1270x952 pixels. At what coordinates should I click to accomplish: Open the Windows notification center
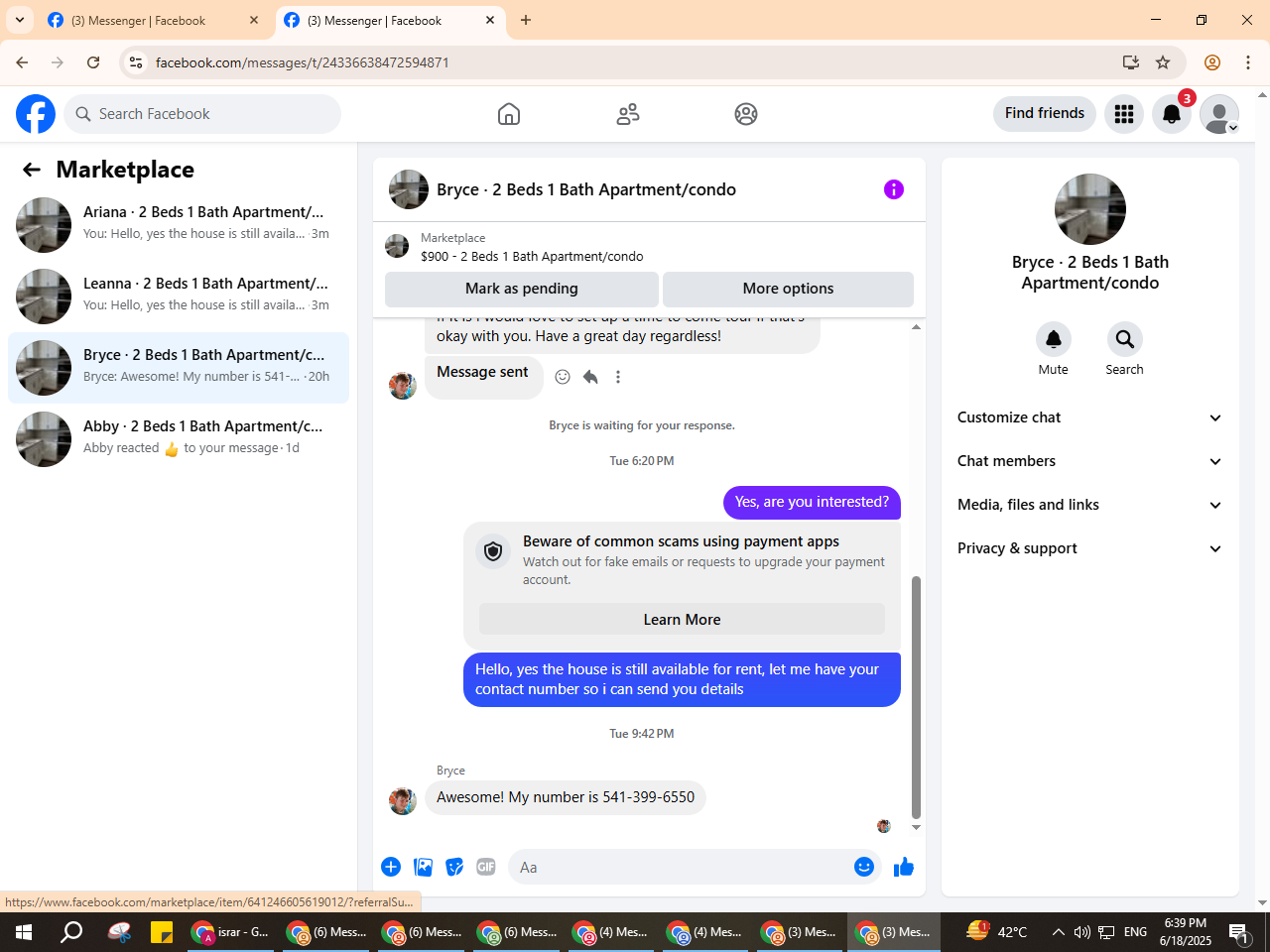[x=1238, y=932]
